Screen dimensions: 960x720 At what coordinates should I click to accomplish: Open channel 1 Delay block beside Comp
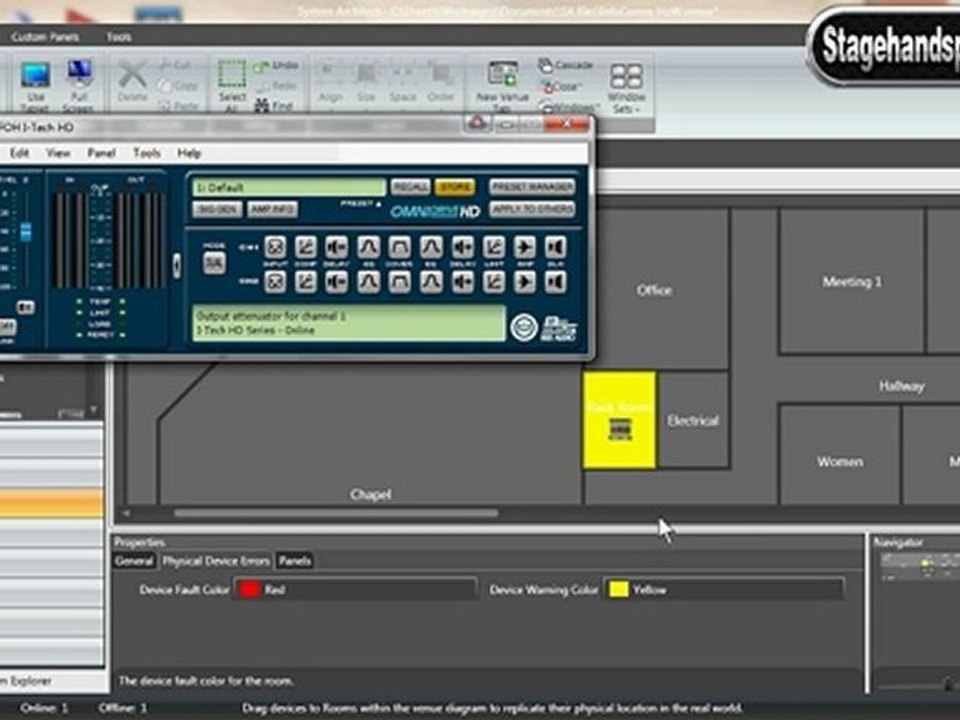click(x=337, y=247)
